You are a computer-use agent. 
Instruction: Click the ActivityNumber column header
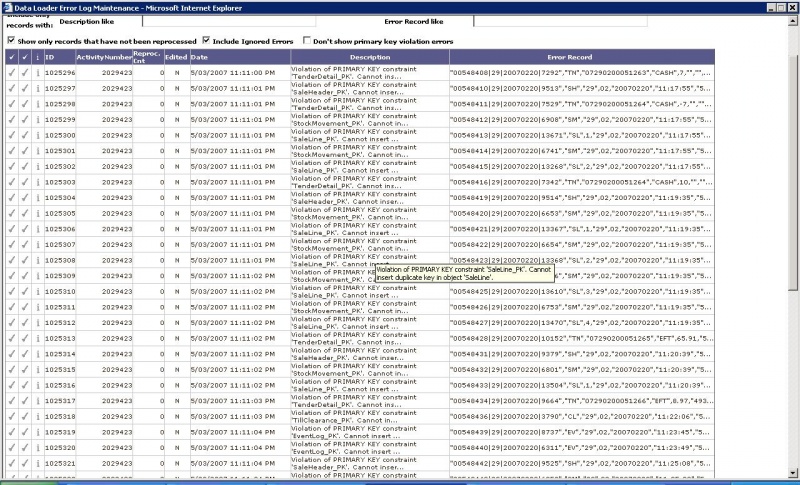pyautogui.click(x=104, y=57)
